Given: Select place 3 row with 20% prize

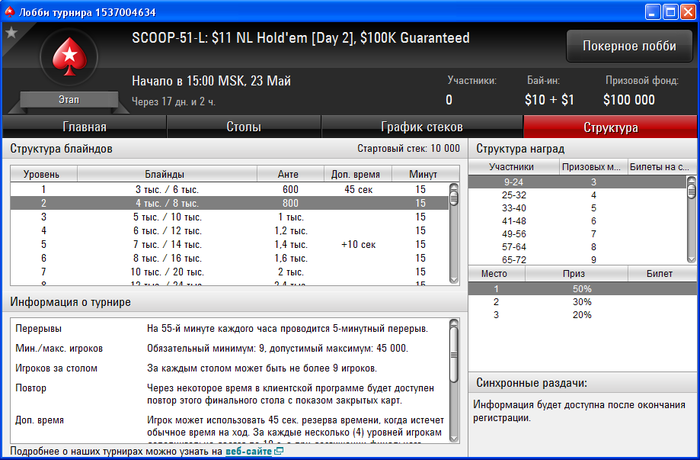Looking at the screenshot, I should pyautogui.click(x=583, y=315).
